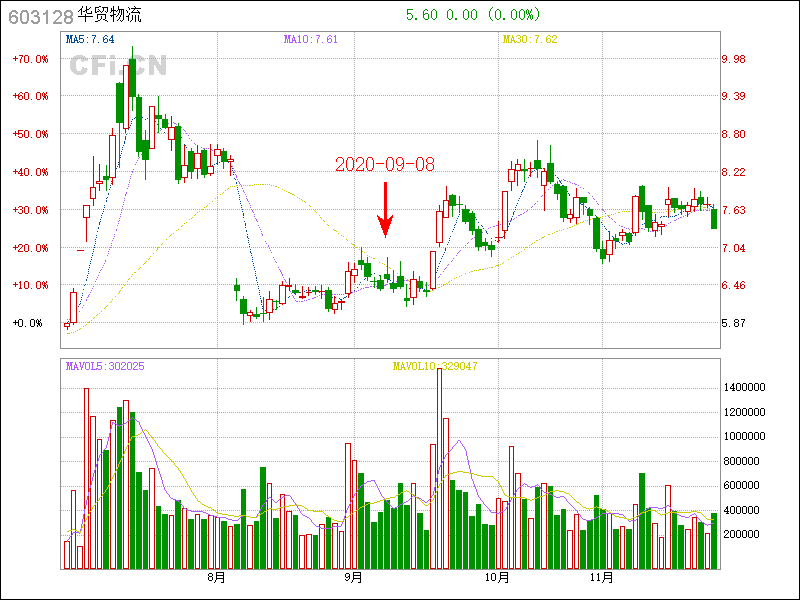Click the 7.04 price axis label
Viewport: 800px width, 600px height.
[x=733, y=248]
